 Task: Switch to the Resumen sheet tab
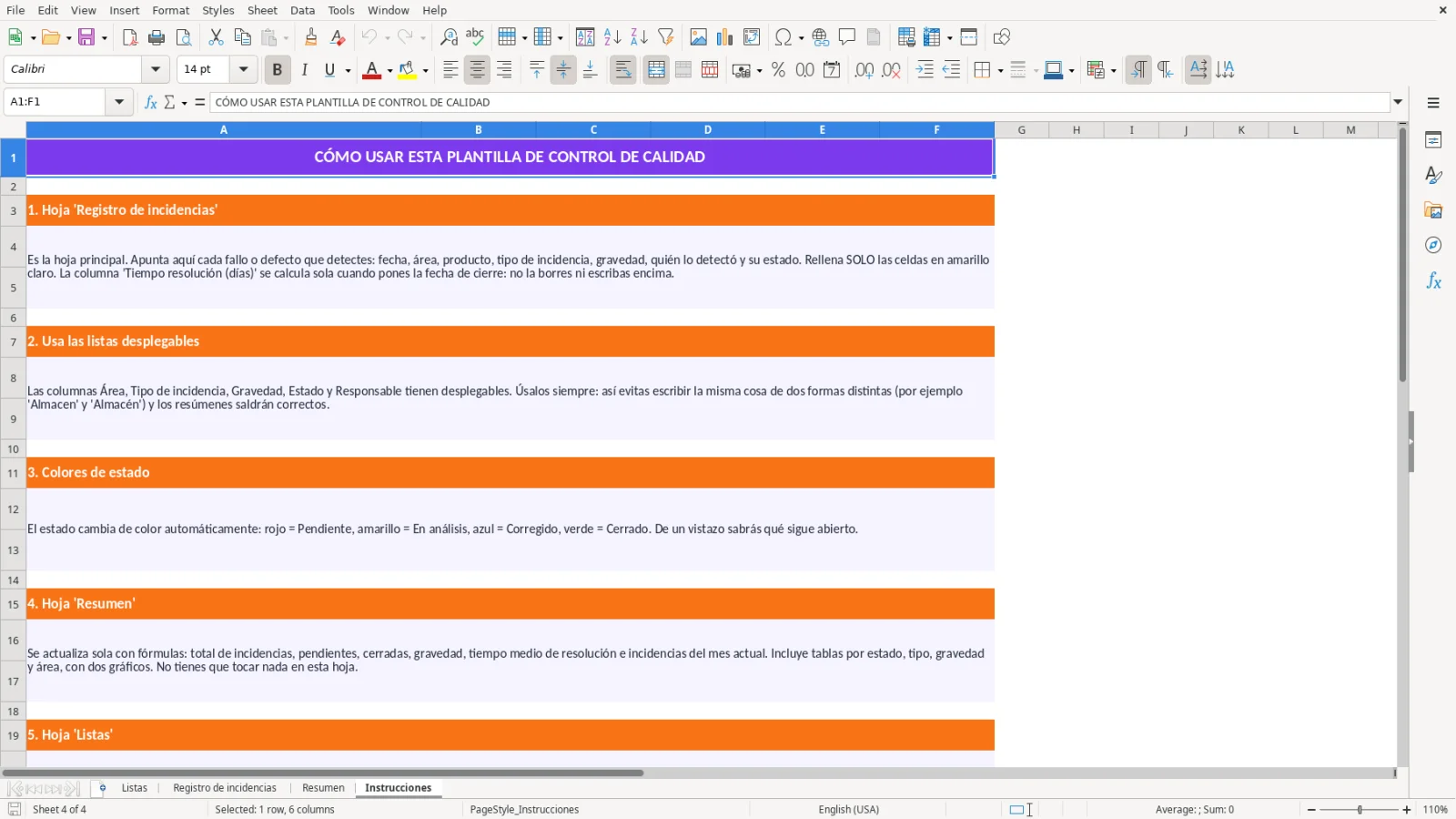(323, 788)
